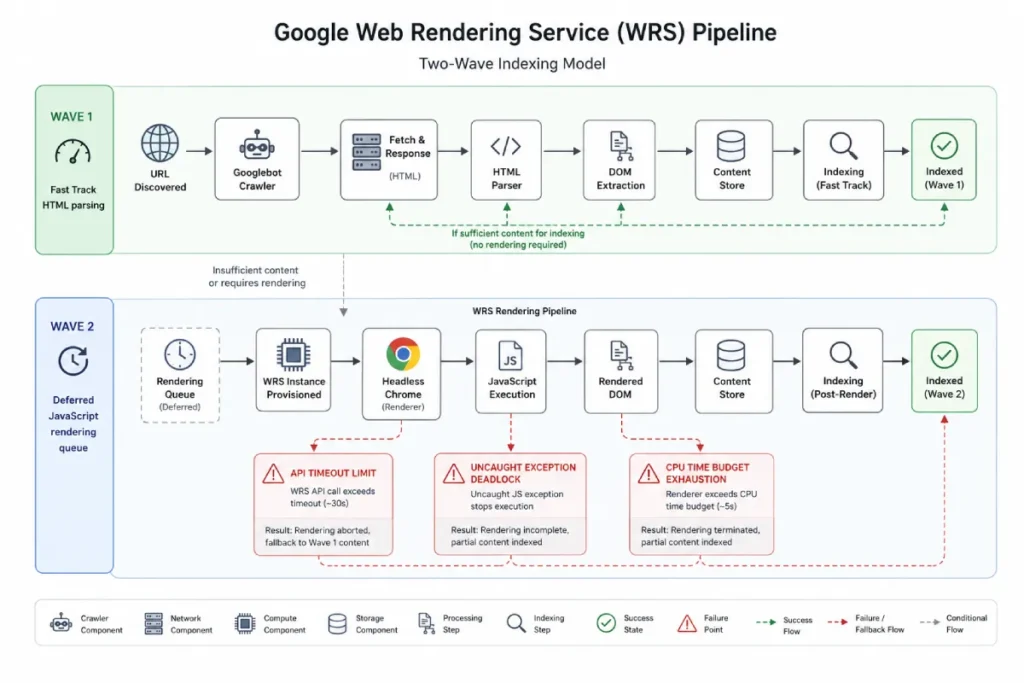Select the 'UNCAUGHT EXCEPTION DEADLOCK' heading
The height and width of the screenshot is (683, 1024).
click(523, 473)
